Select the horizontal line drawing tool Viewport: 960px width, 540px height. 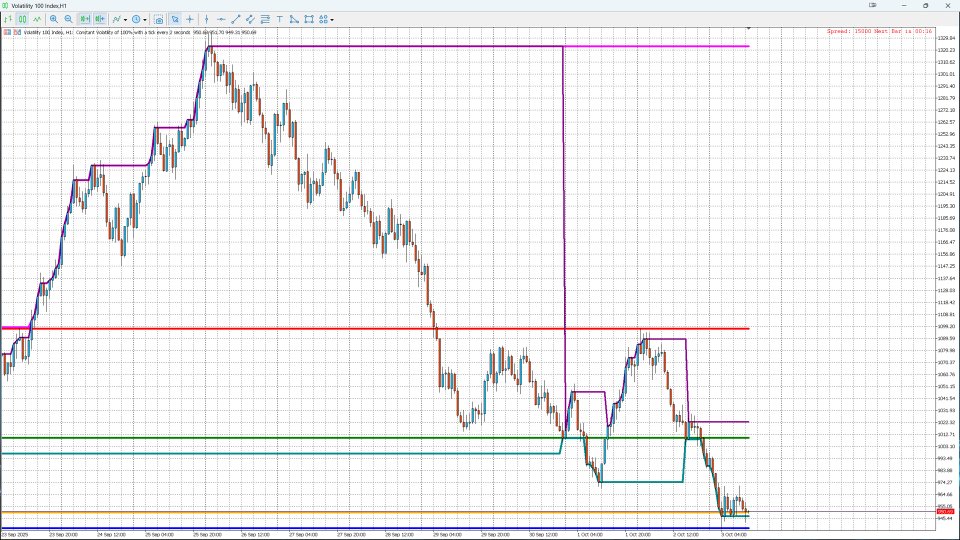222,19
